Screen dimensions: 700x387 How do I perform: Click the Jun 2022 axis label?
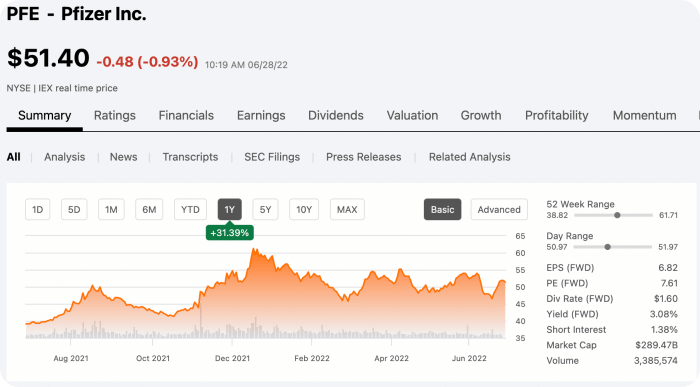469,358
